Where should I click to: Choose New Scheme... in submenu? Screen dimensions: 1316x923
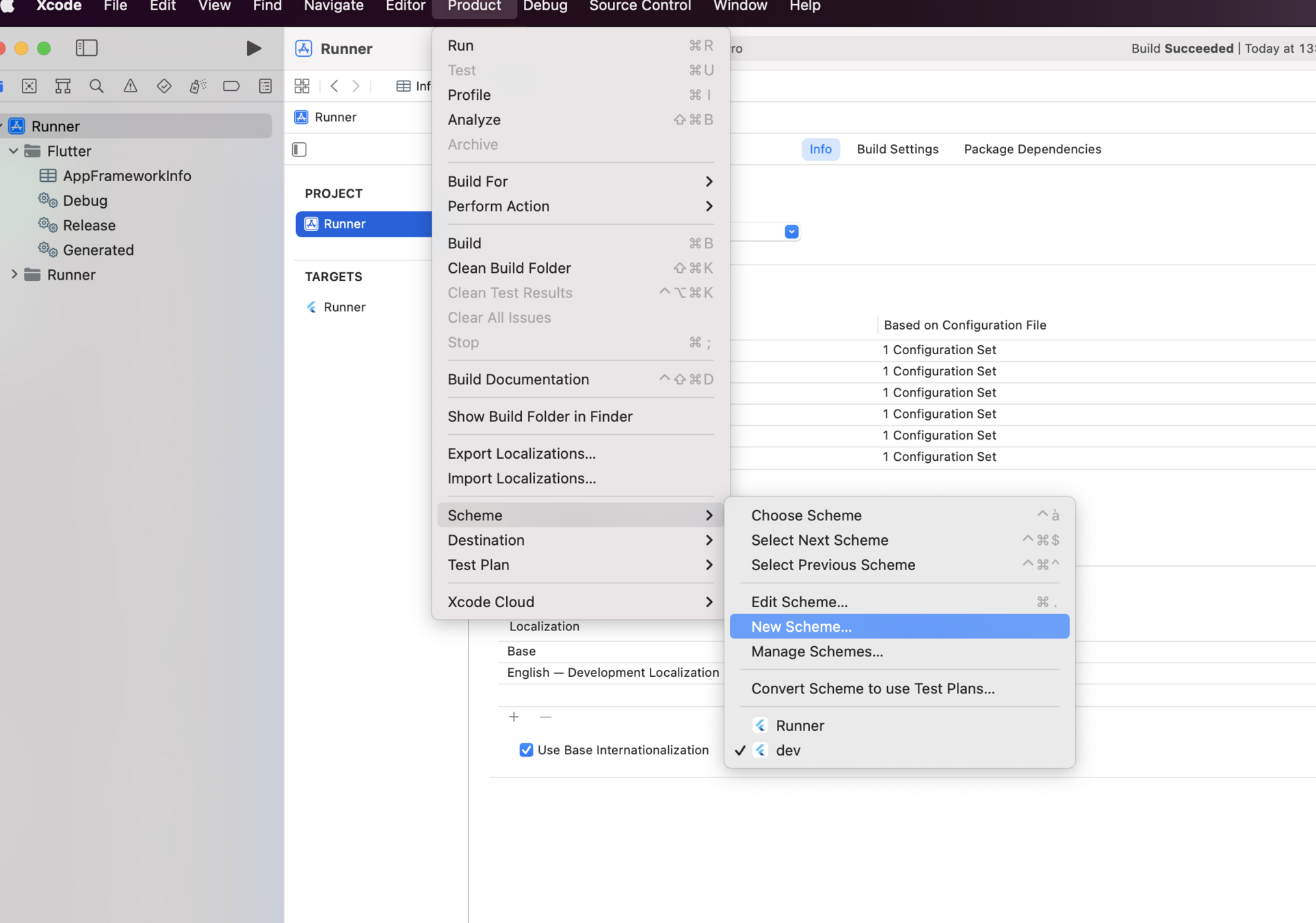tap(801, 626)
